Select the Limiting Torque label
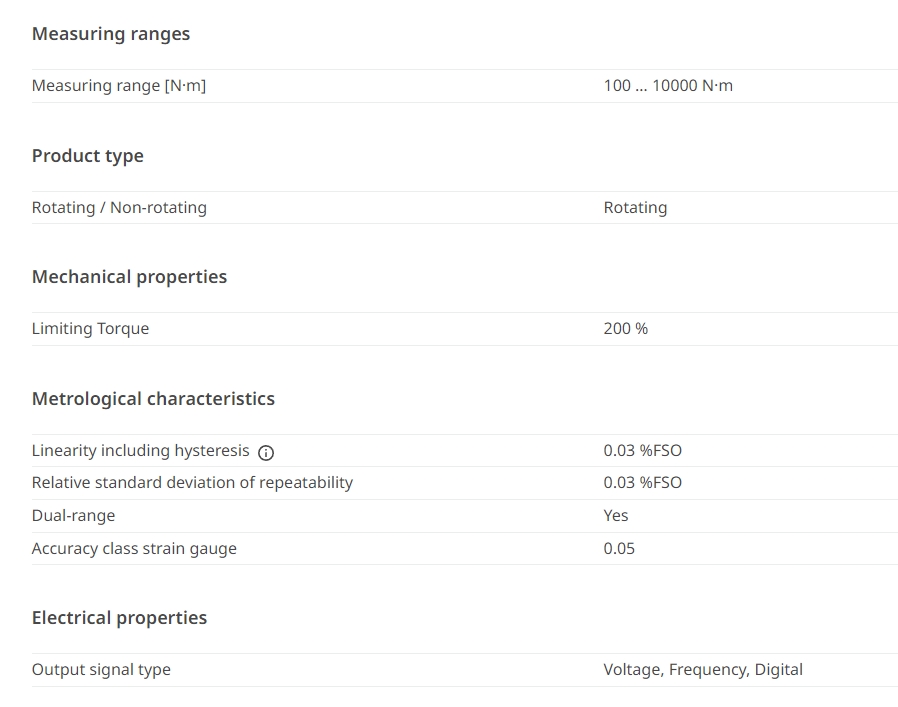 [90, 328]
